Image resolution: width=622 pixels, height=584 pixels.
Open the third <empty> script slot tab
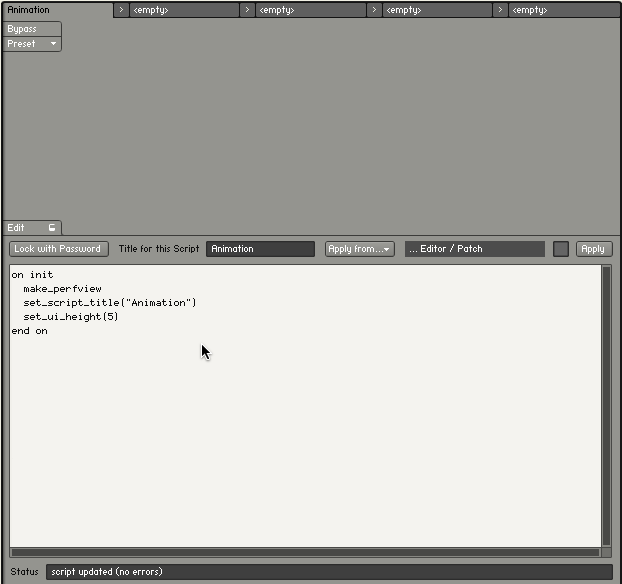tap(311, 10)
